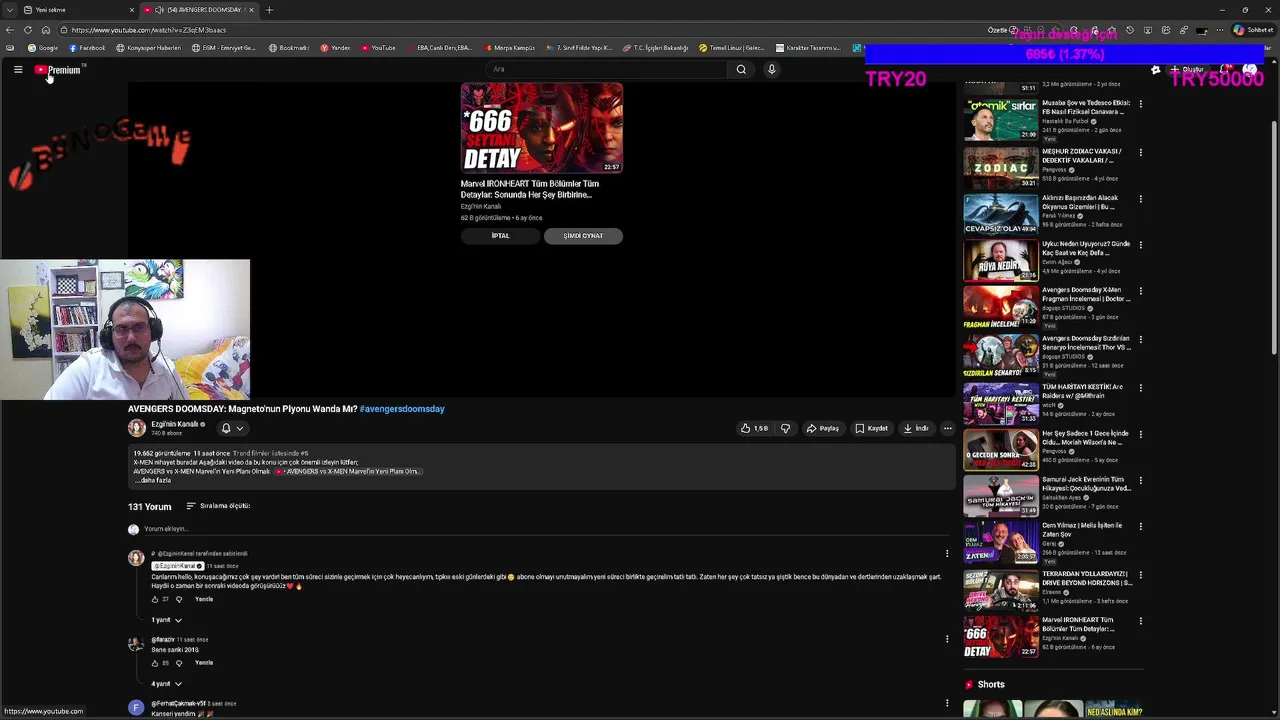Open the Konyaspor Haberleri bookmark
Image resolution: width=1280 pixels, height=720 pixels.
[149, 48]
